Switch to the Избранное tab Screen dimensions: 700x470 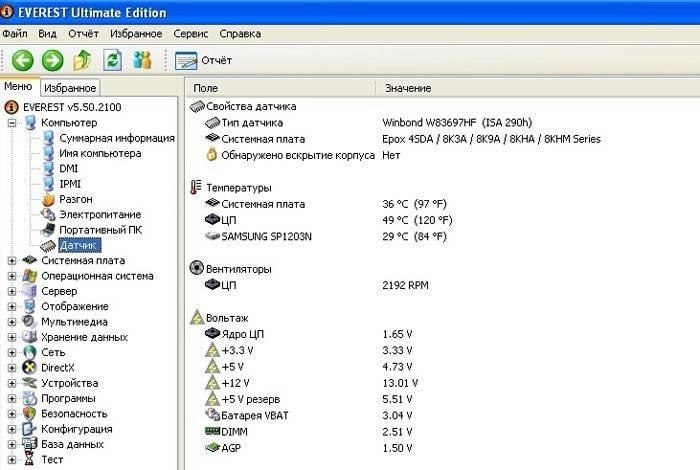(70, 88)
